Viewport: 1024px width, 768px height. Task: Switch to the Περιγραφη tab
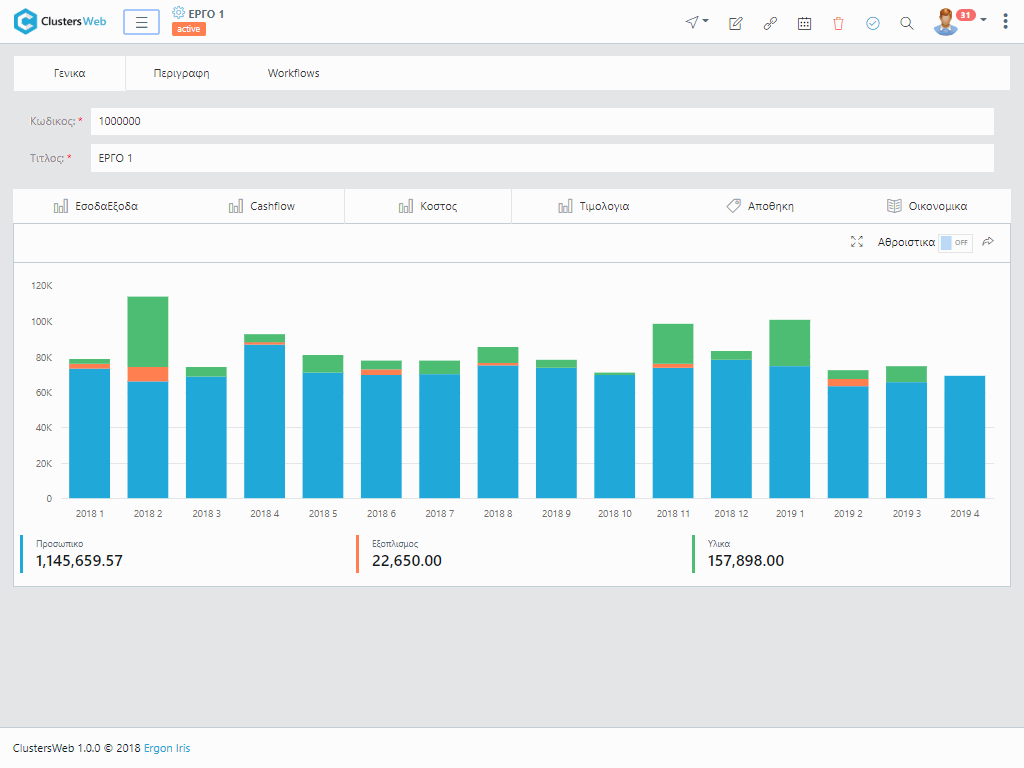pyautogui.click(x=181, y=73)
